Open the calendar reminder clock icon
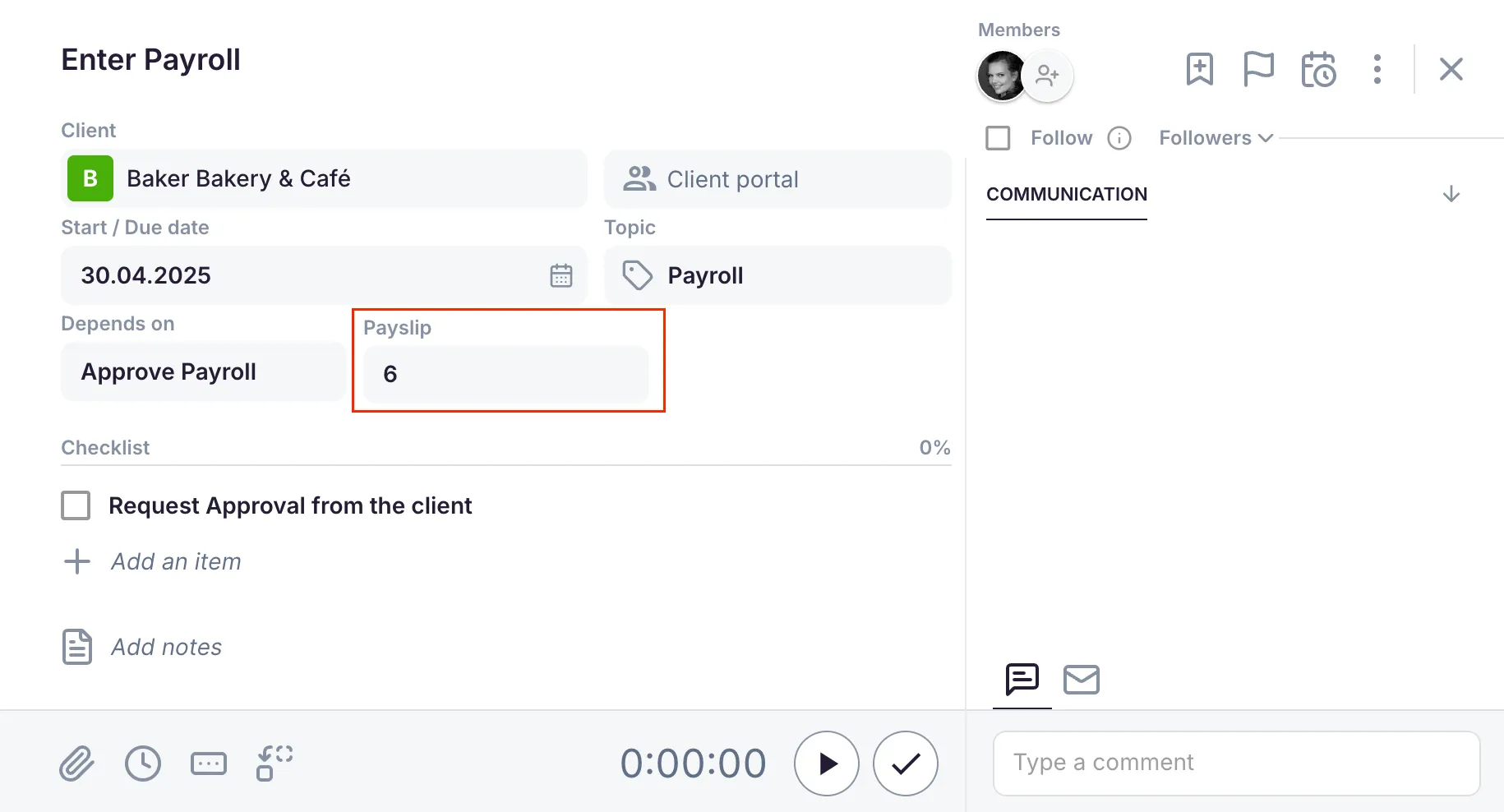This screenshot has height=812, width=1504. (1318, 69)
